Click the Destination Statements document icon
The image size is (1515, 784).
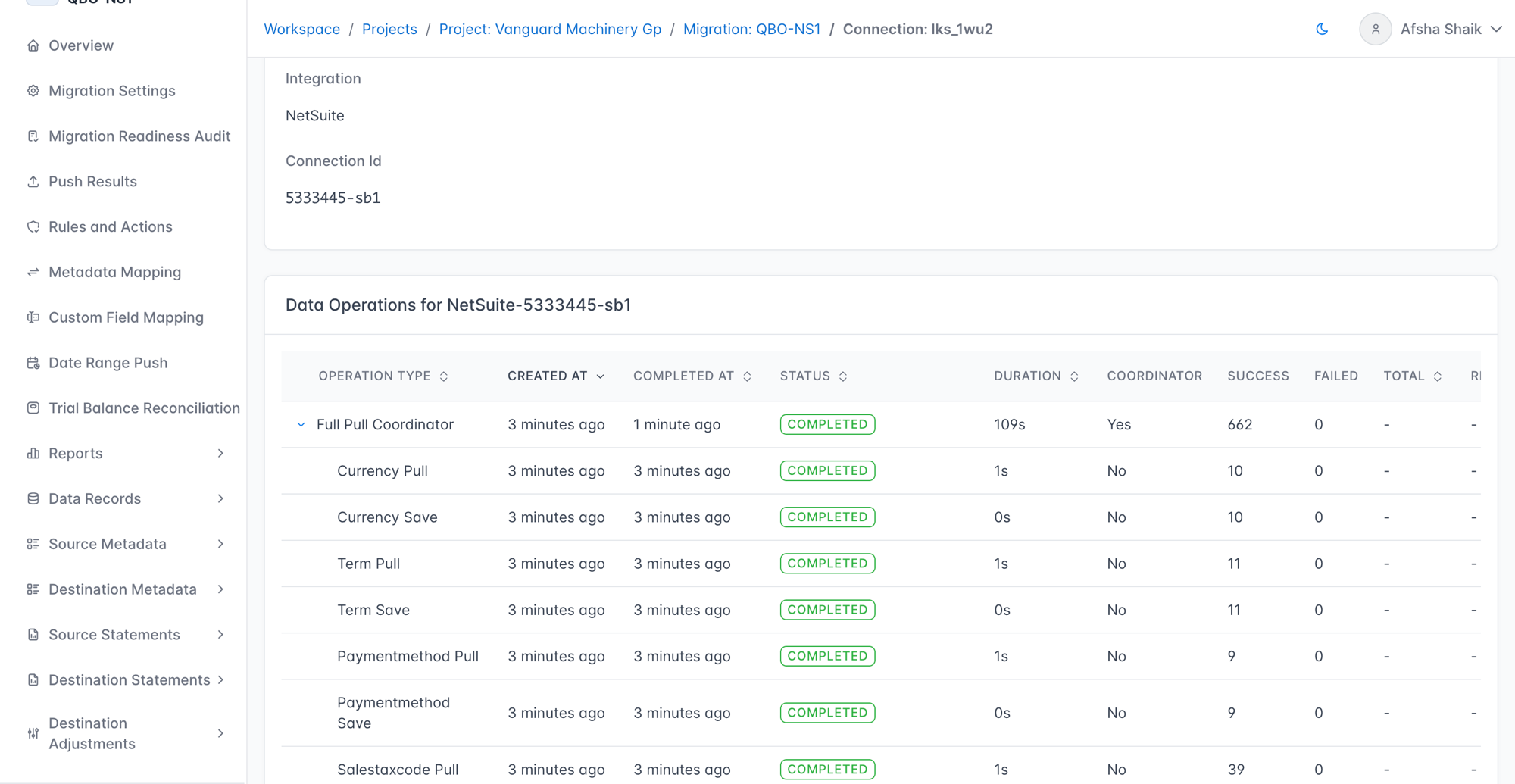click(33, 680)
